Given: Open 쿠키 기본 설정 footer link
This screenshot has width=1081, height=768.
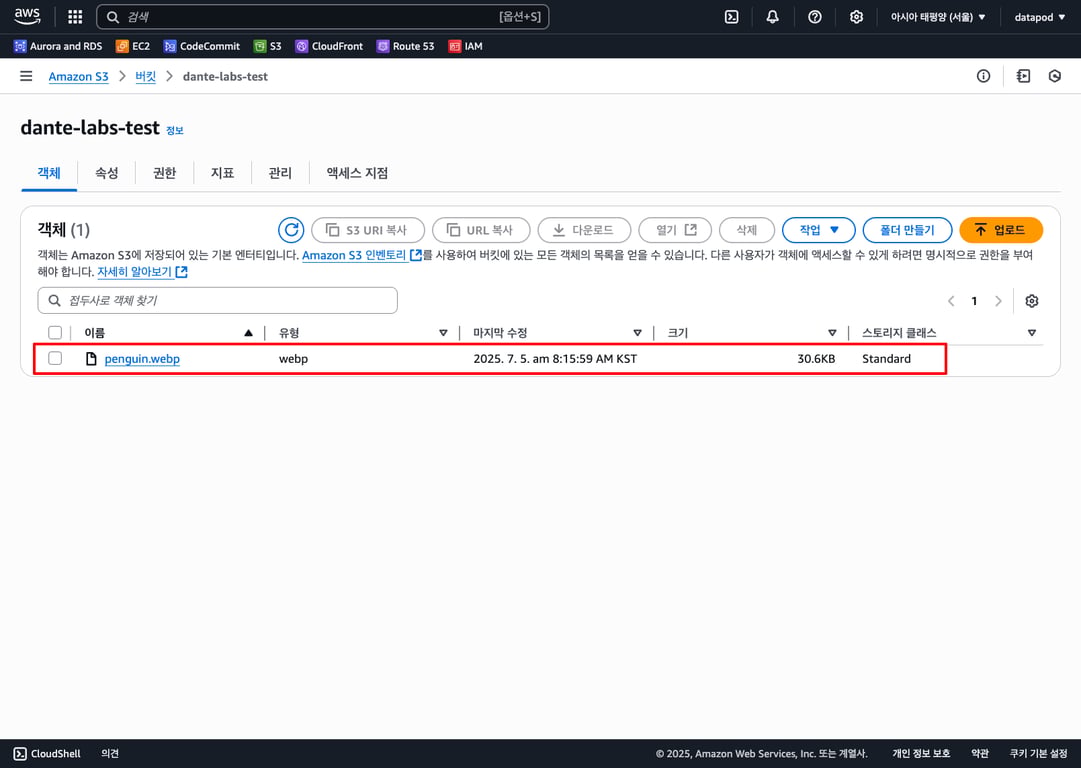Looking at the screenshot, I should [x=1038, y=754].
